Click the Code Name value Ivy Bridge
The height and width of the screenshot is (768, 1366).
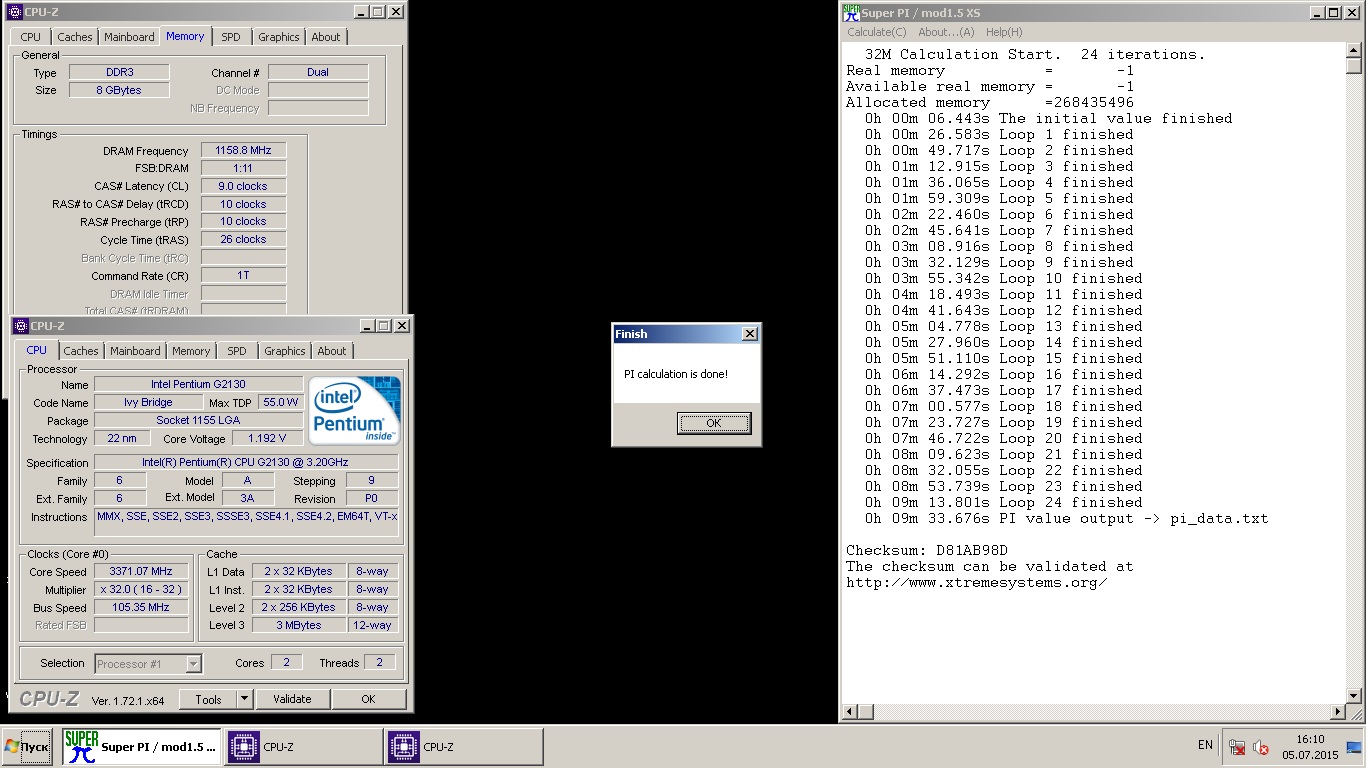click(x=148, y=402)
